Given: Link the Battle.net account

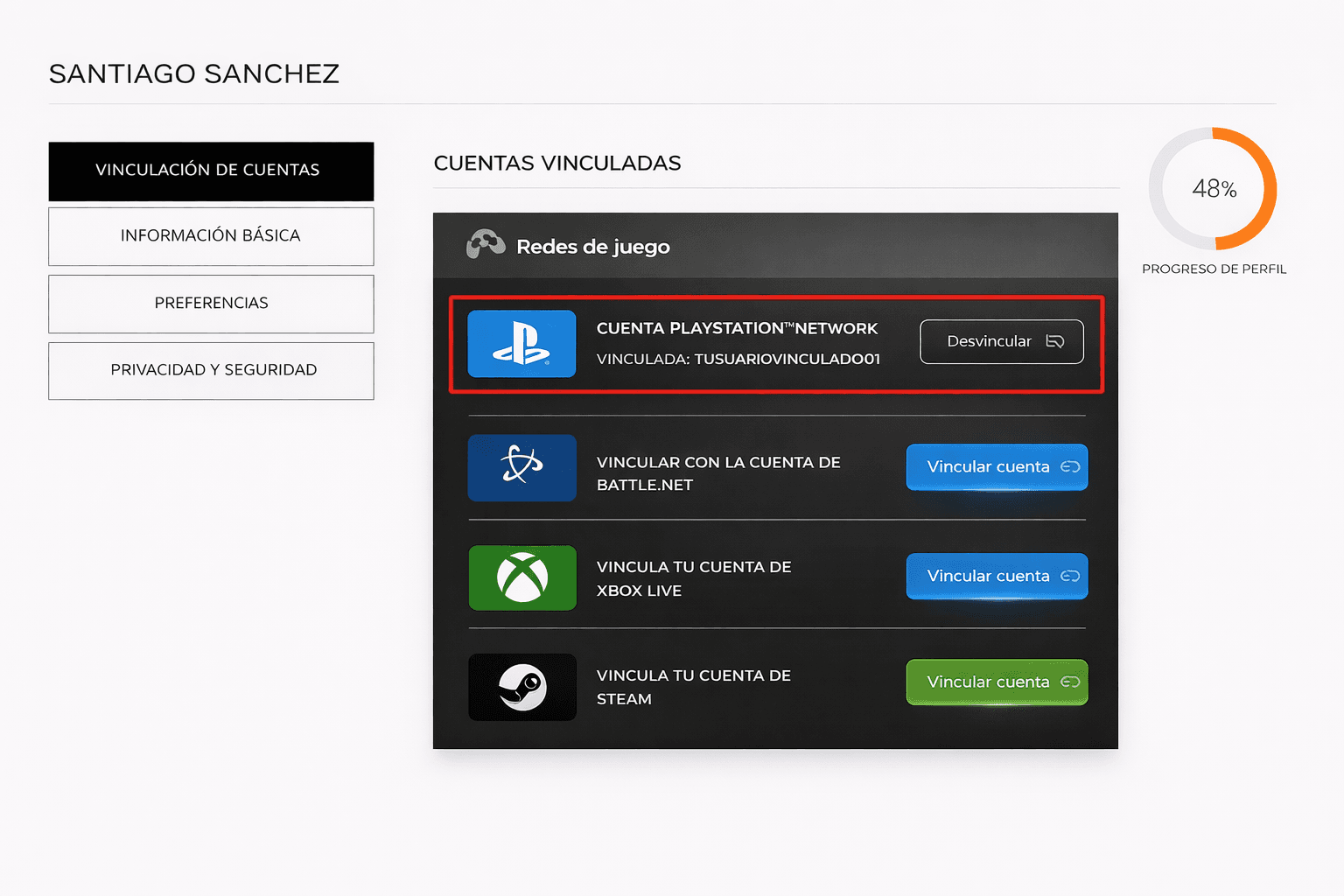Looking at the screenshot, I should point(997,467).
